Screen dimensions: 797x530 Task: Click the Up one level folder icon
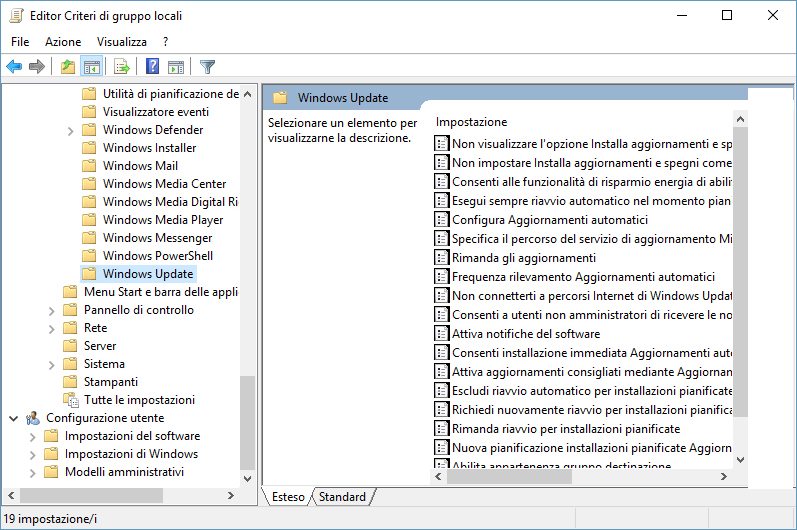[x=67, y=67]
